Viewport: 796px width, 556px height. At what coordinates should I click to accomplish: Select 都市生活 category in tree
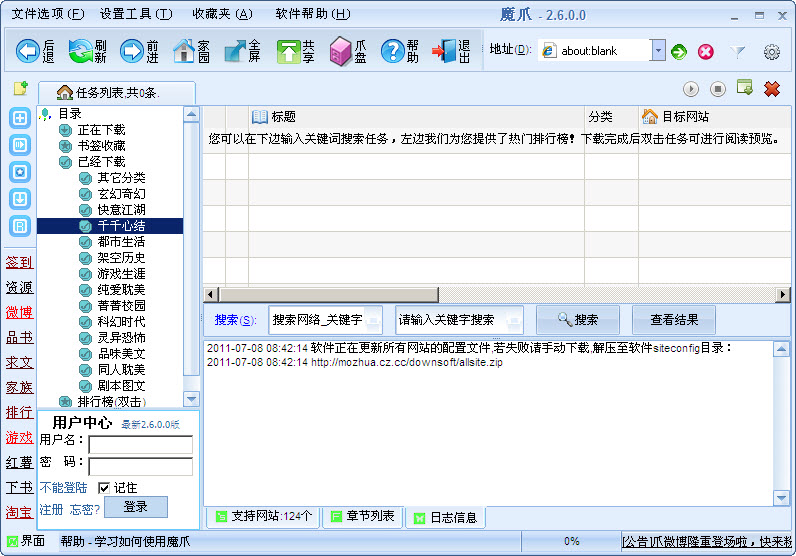pyautogui.click(x=121, y=242)
